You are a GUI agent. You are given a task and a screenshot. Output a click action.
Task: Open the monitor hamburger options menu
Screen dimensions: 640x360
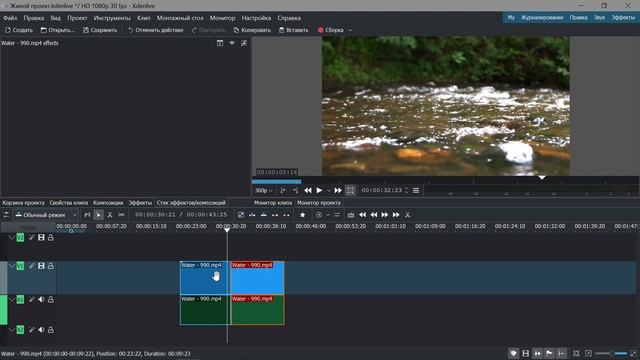tap(416, 190)
